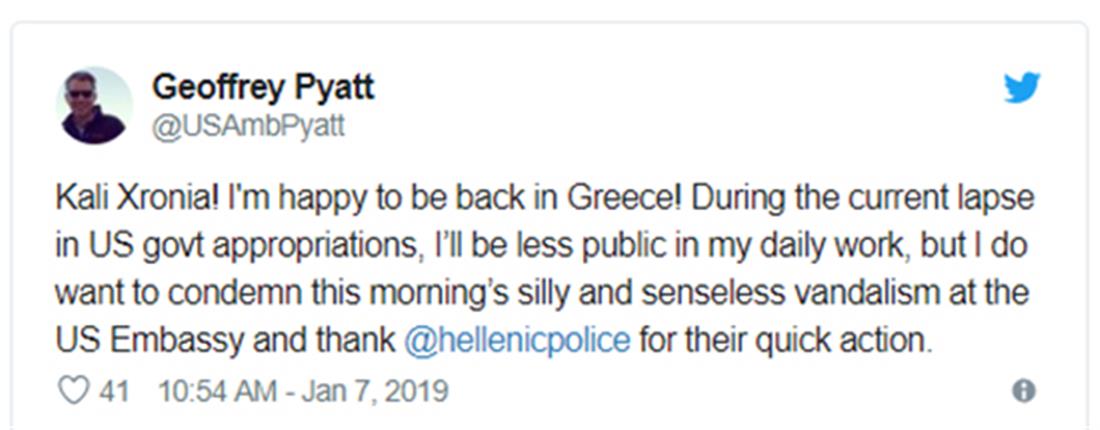Click the 41 likes count
Viewport: 1100px width, 430px height.
click(x=114, y=390)
